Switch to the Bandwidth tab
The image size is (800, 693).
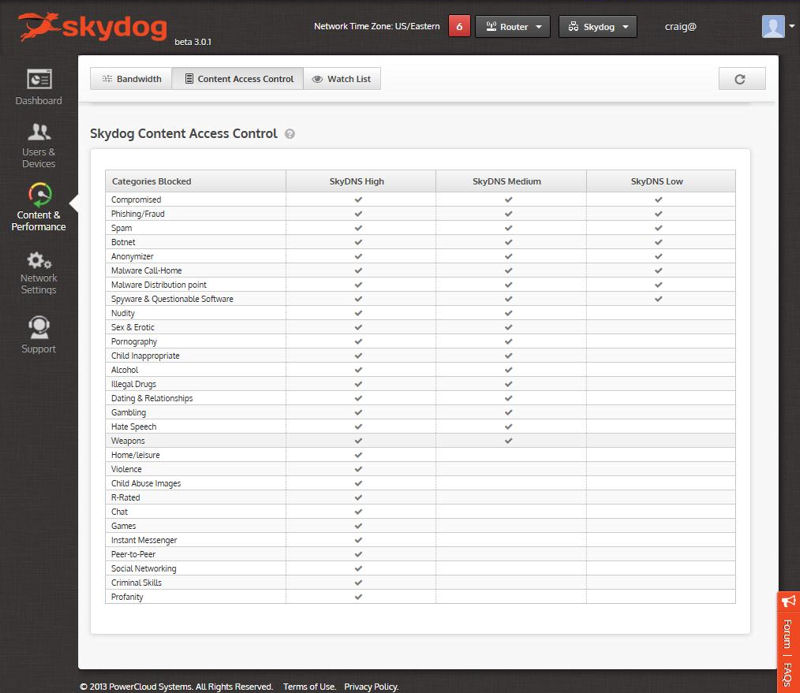pos(131,79)
